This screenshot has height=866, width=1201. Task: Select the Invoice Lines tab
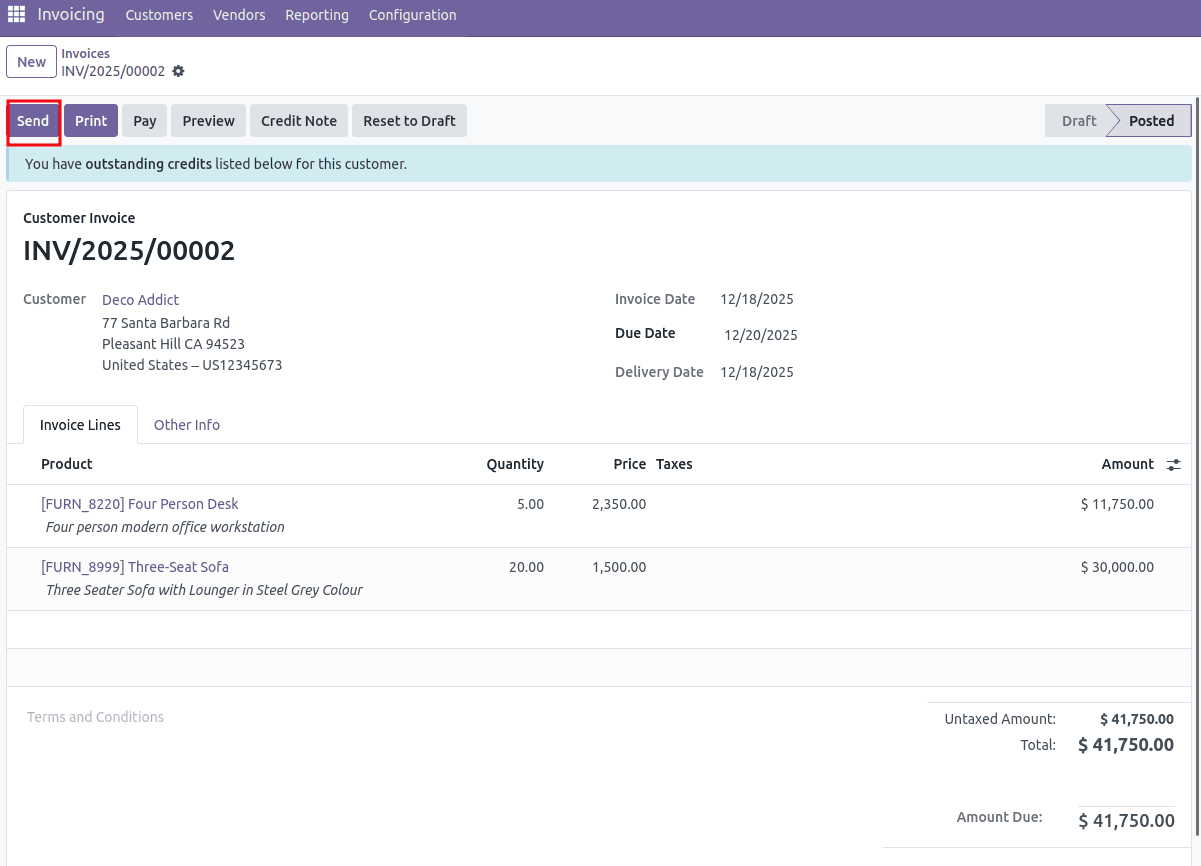coord(80,424)
